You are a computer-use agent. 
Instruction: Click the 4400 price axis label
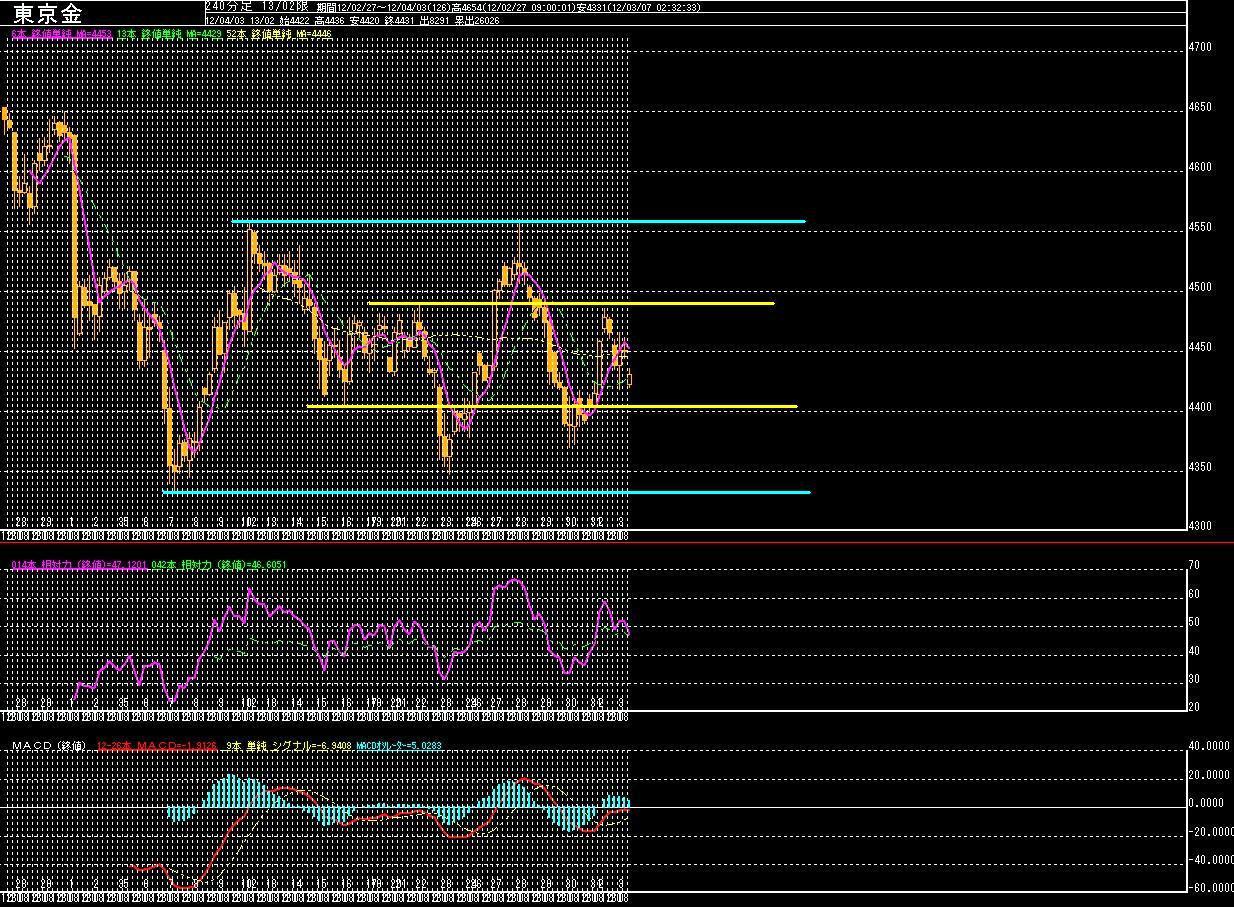pos(1198,407)
